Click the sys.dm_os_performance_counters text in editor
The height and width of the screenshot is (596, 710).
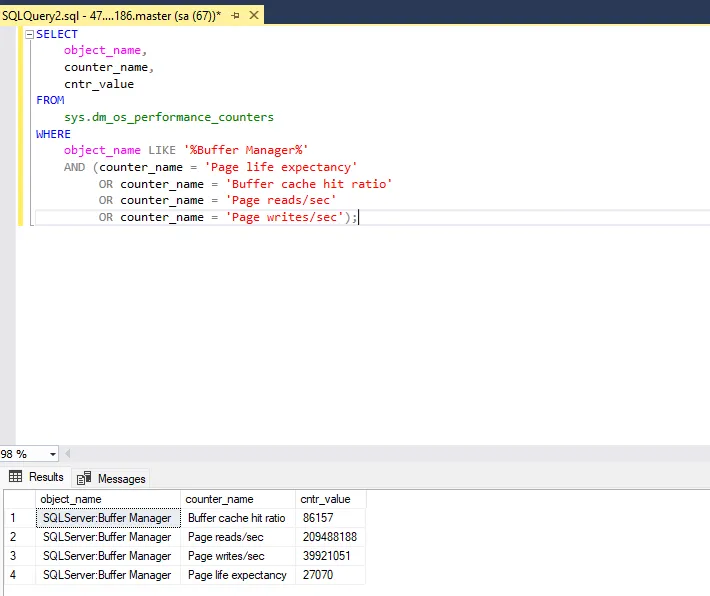(x=168, y=117)
